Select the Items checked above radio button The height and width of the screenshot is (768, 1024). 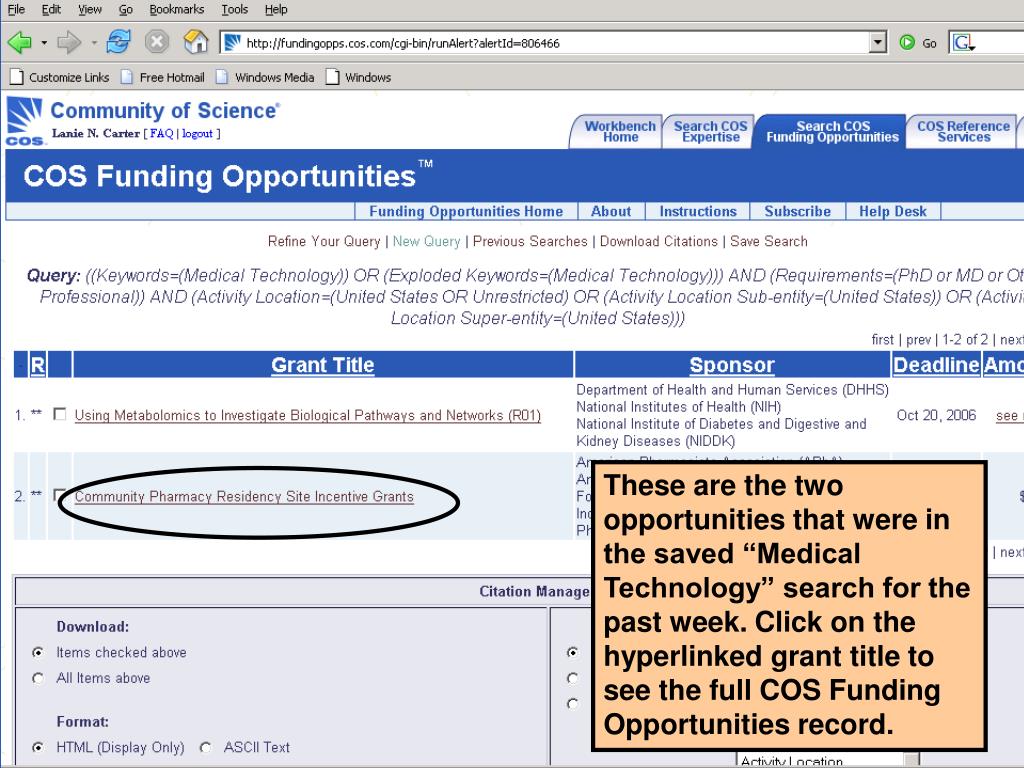[38, 652]
